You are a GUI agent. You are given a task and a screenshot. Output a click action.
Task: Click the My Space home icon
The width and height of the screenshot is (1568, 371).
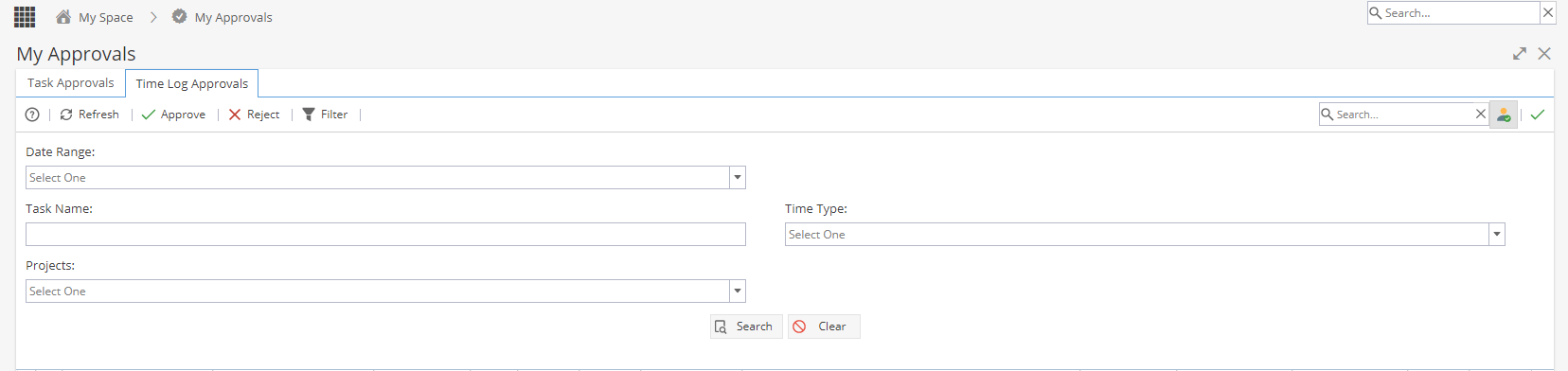pos(63,17)
